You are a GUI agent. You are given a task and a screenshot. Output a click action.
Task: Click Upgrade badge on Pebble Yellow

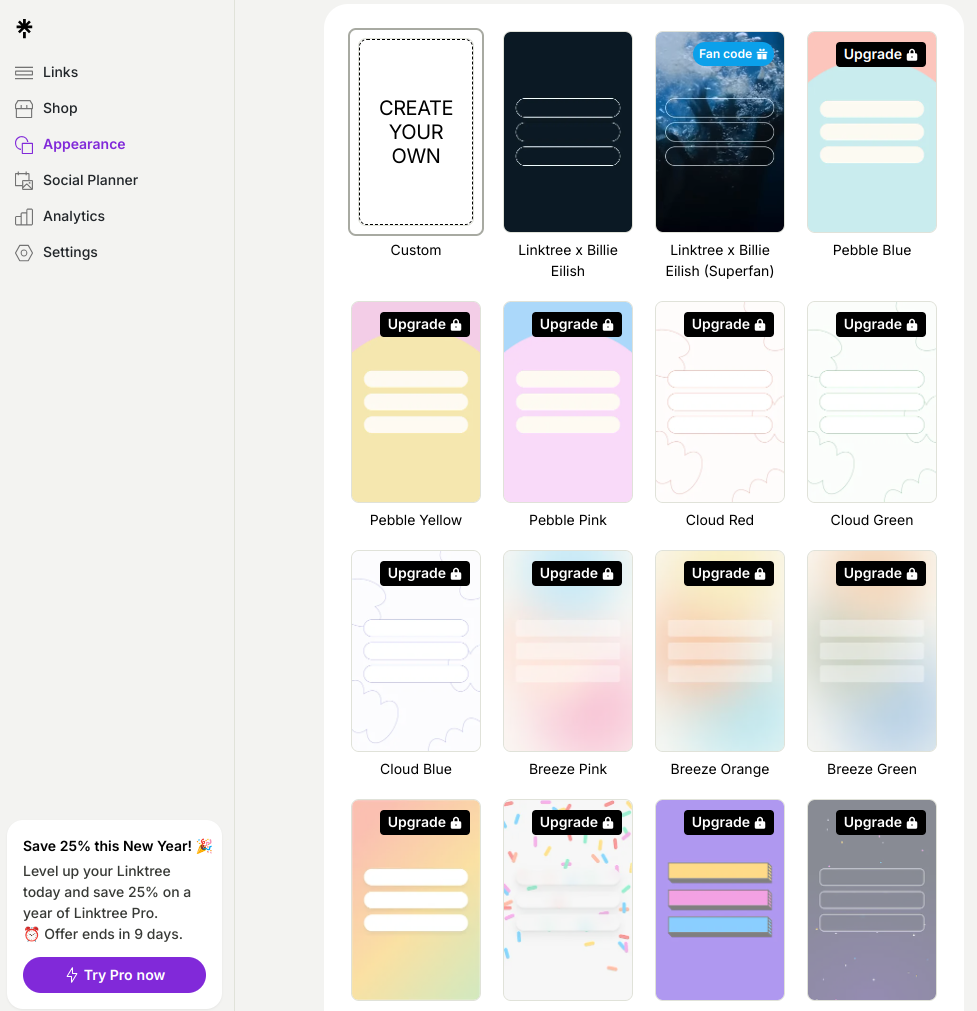425,324
